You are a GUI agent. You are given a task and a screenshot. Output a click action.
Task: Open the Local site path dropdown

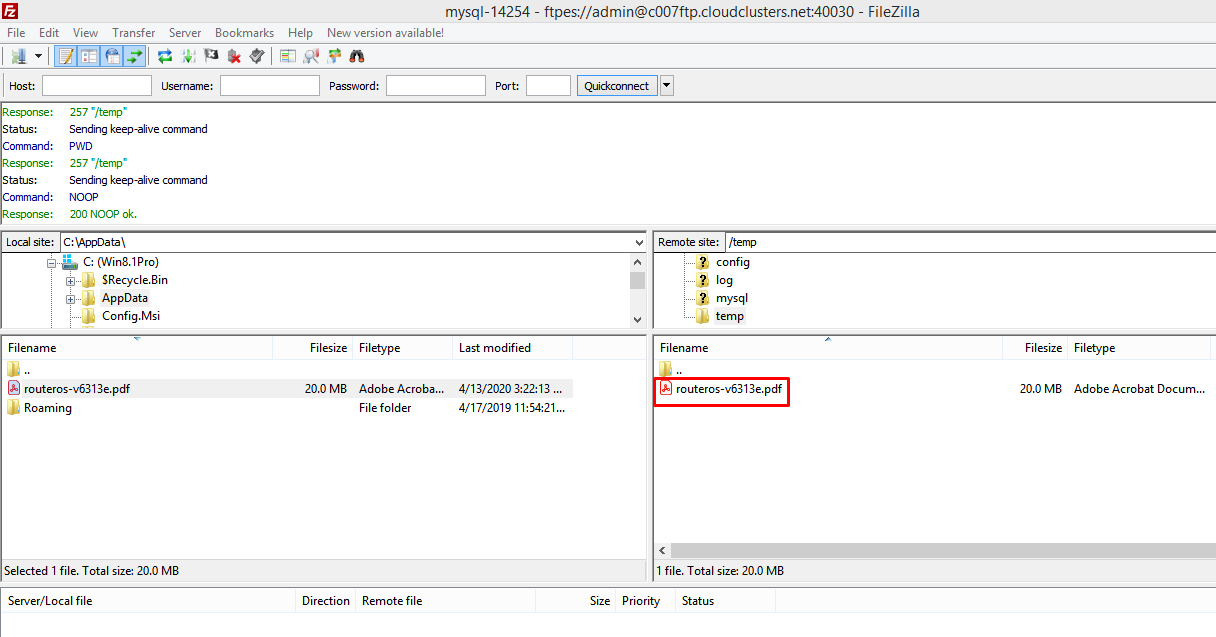pos(639,242)
